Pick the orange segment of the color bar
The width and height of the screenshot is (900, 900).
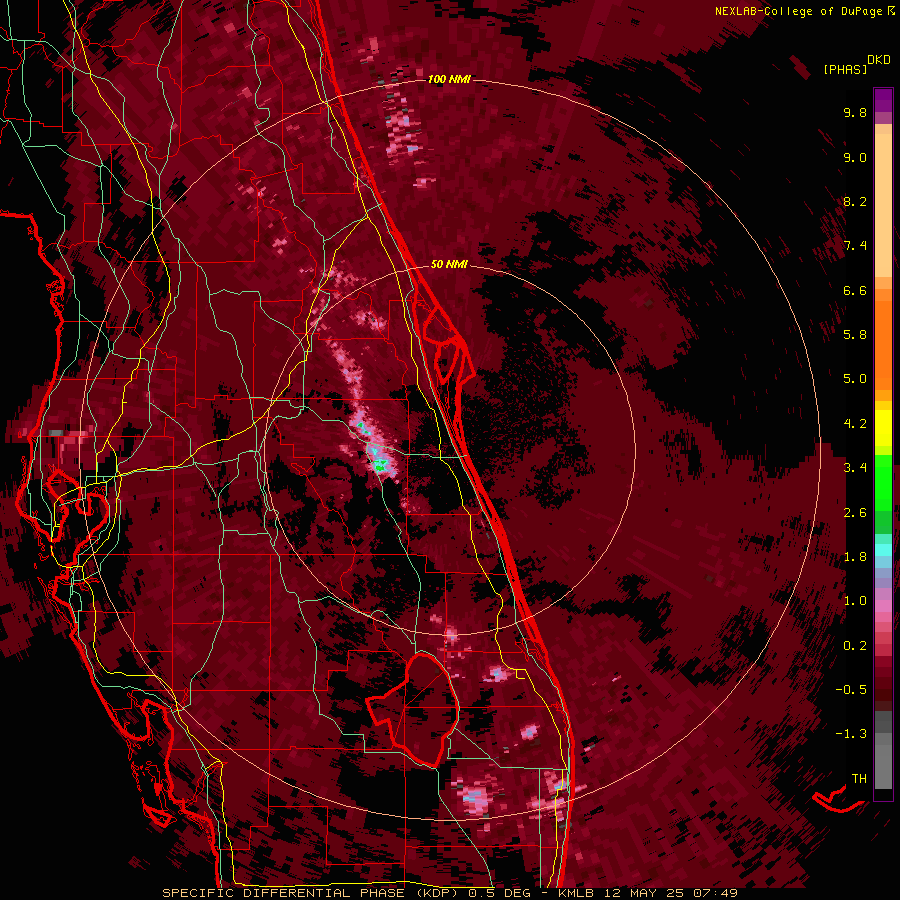883,344
